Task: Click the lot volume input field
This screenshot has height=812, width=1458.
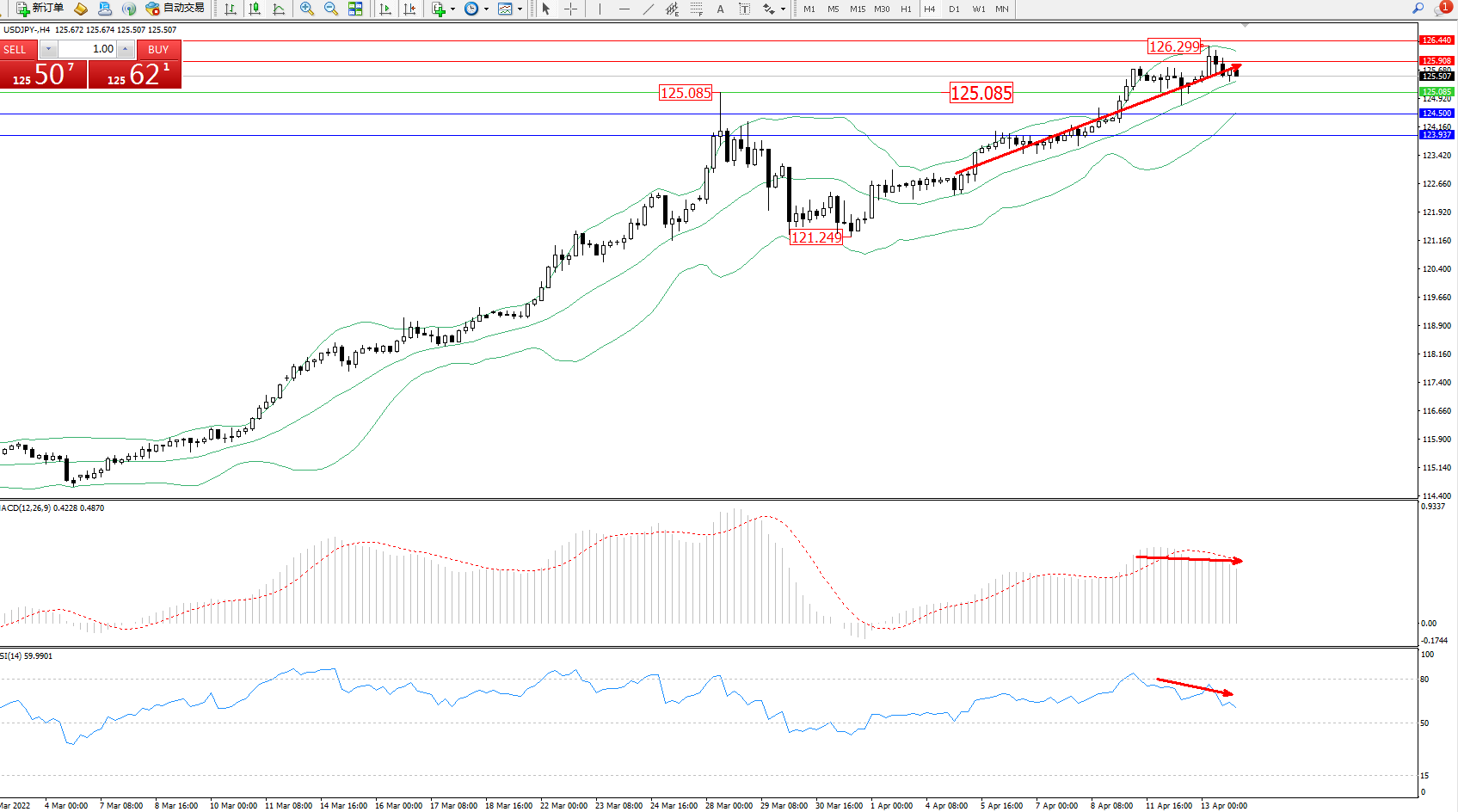Action: [88, 49]
